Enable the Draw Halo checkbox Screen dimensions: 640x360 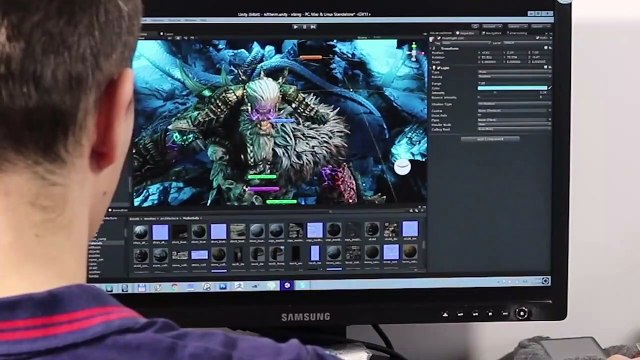[x=479, y=115]
